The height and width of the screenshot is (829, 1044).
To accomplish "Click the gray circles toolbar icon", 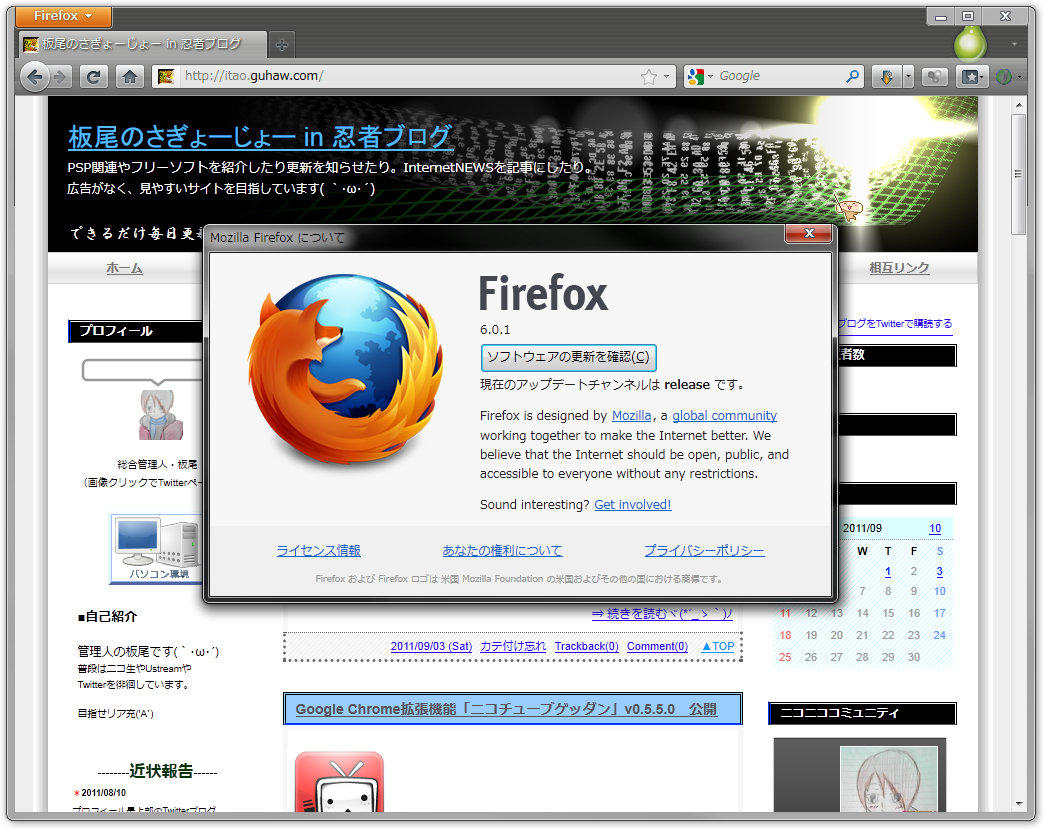I will point(935,77).
